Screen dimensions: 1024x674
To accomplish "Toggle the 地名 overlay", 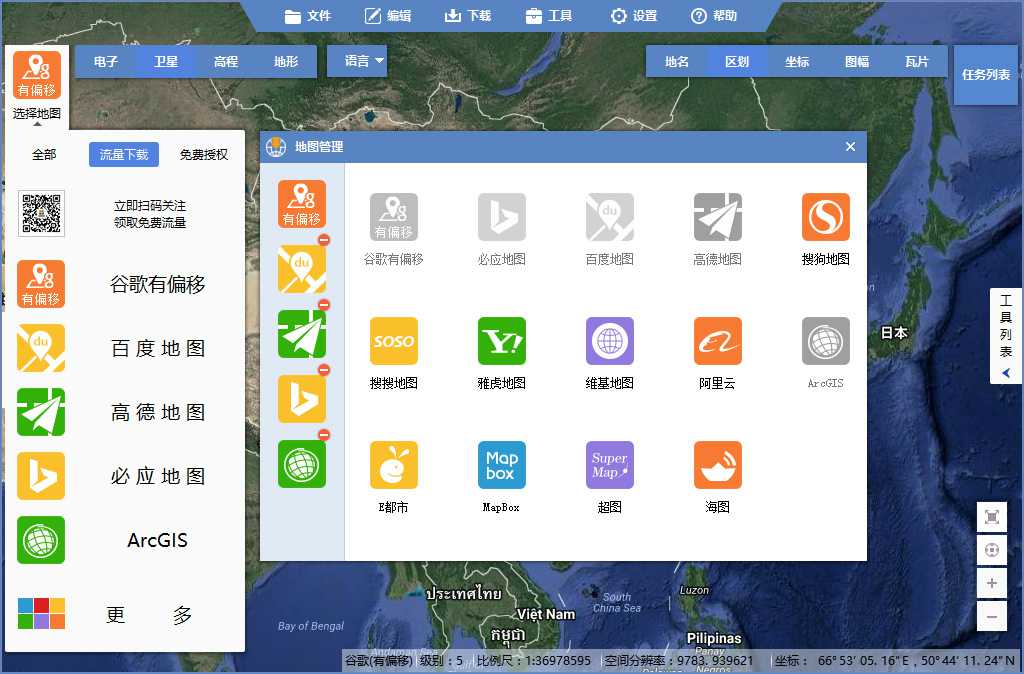I will (677, 61).
